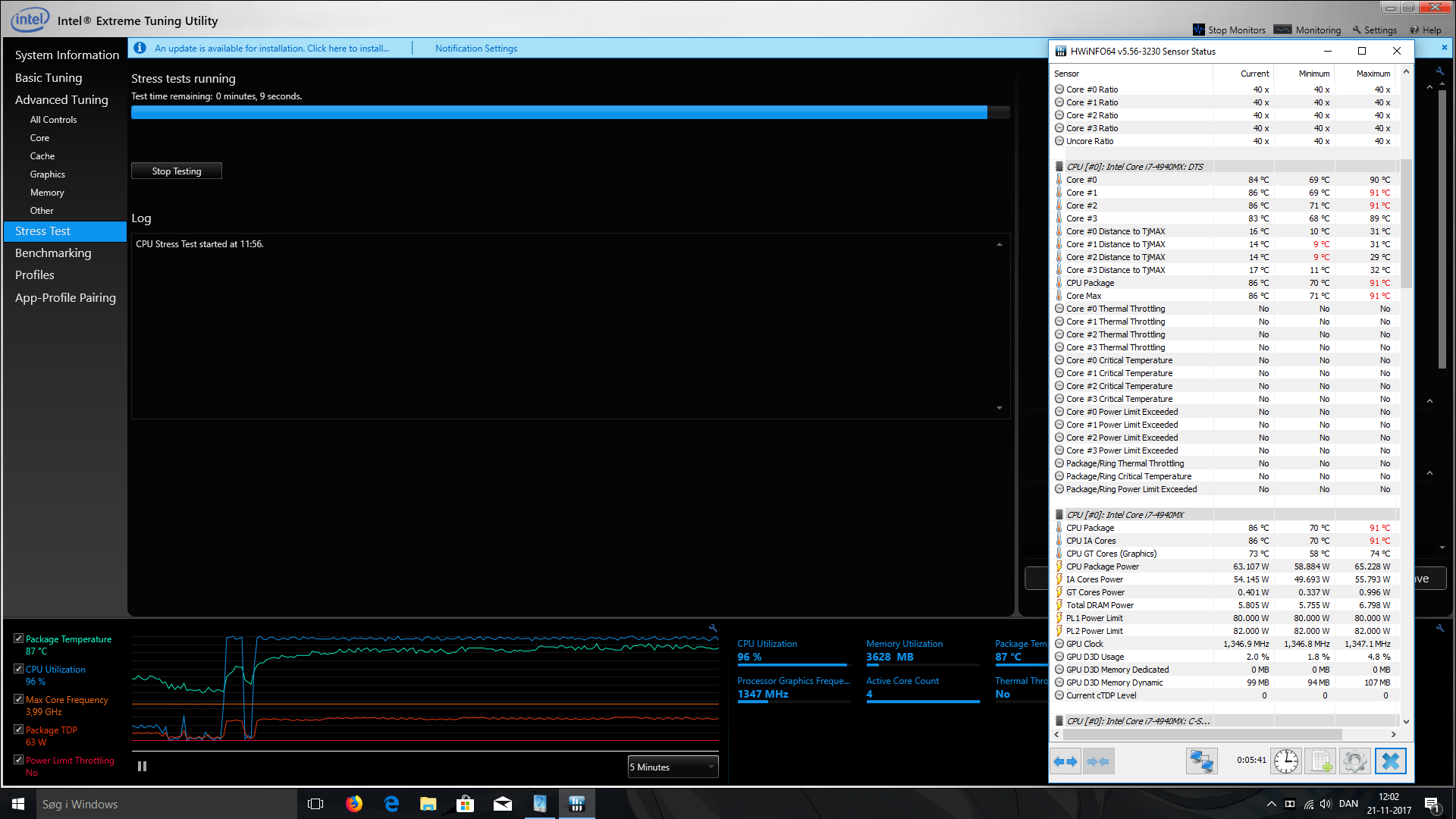Screen dimensions: 1456x819
Task: Open Monitoring from top toolbar
Action: click(x=1308, y=30)
